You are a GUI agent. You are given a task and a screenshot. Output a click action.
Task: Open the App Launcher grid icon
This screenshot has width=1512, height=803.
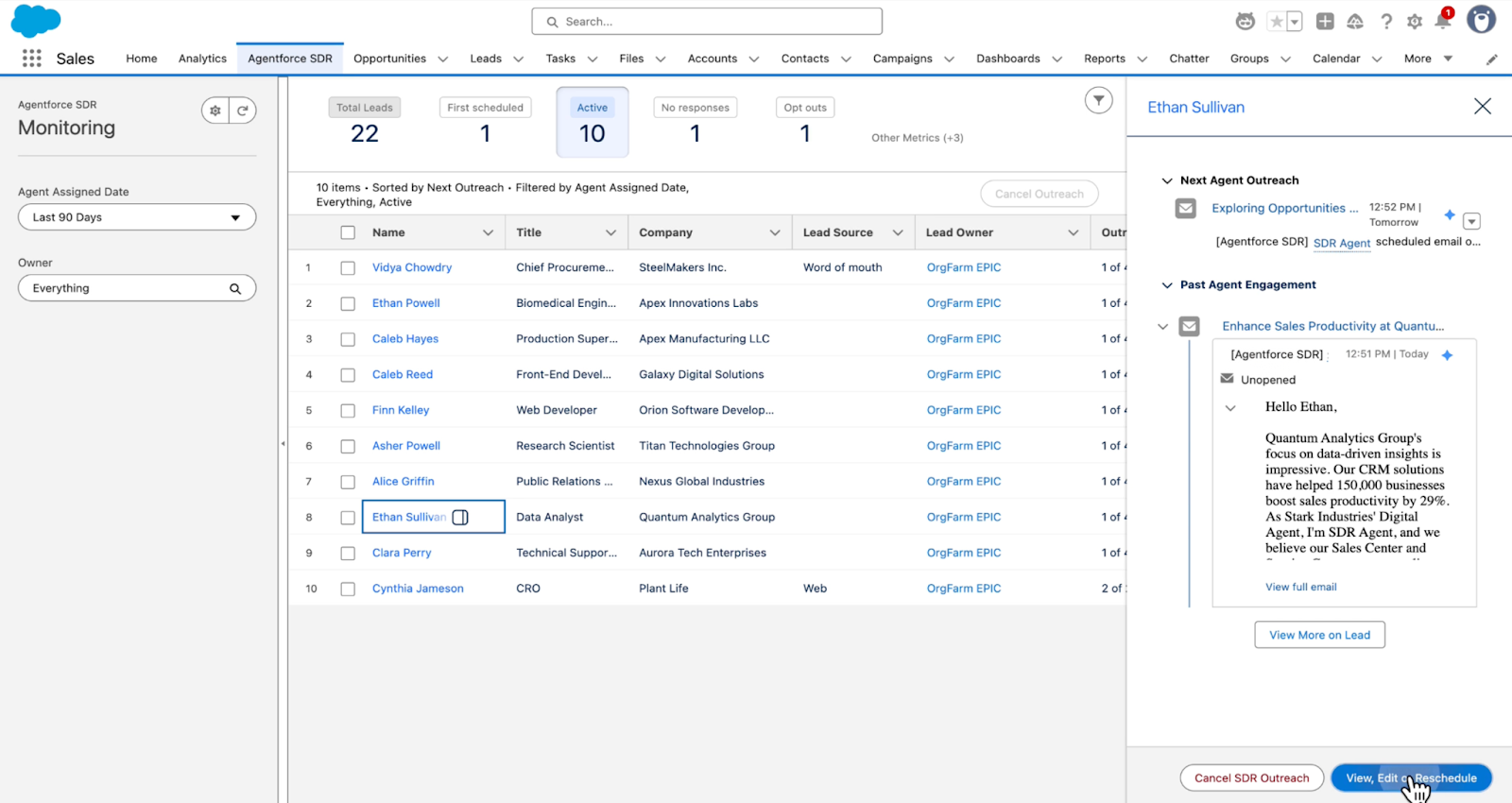[31, 59]
